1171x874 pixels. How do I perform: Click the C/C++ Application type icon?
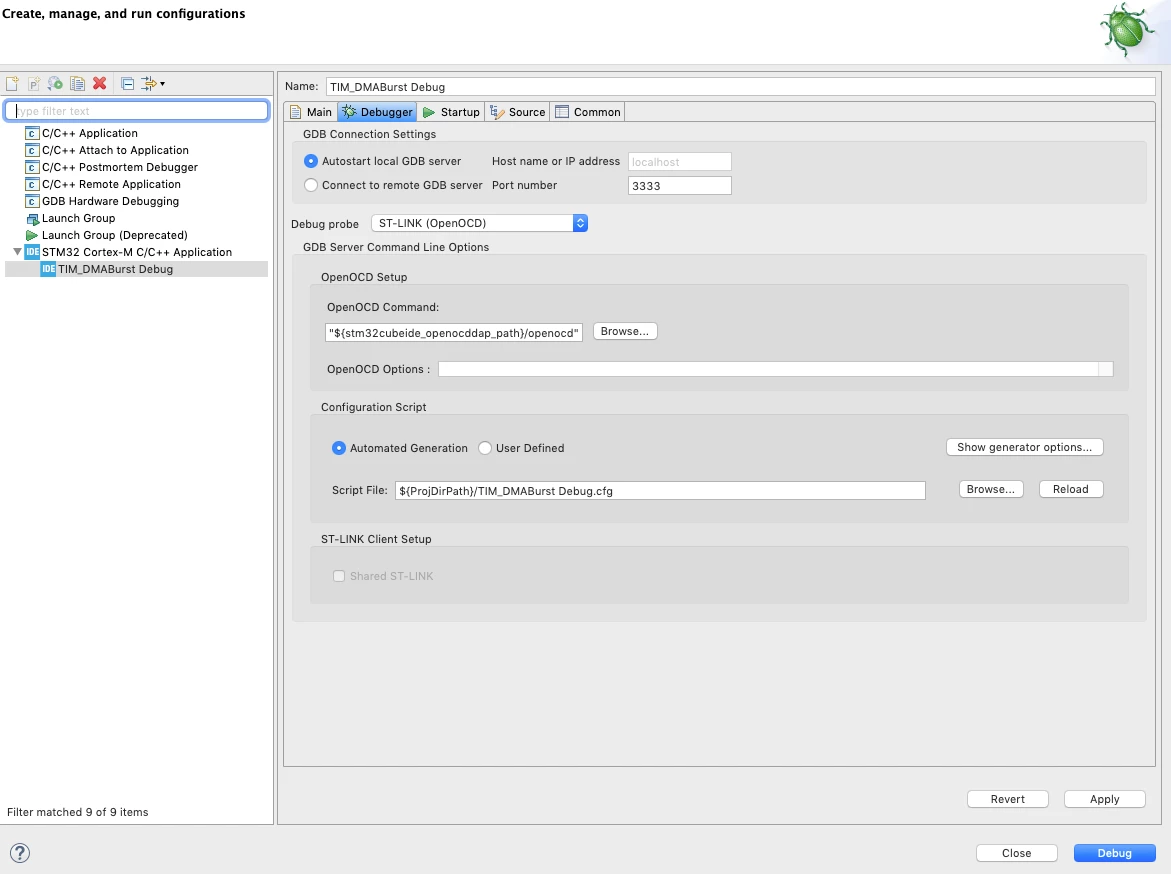[x=32, y=134]
